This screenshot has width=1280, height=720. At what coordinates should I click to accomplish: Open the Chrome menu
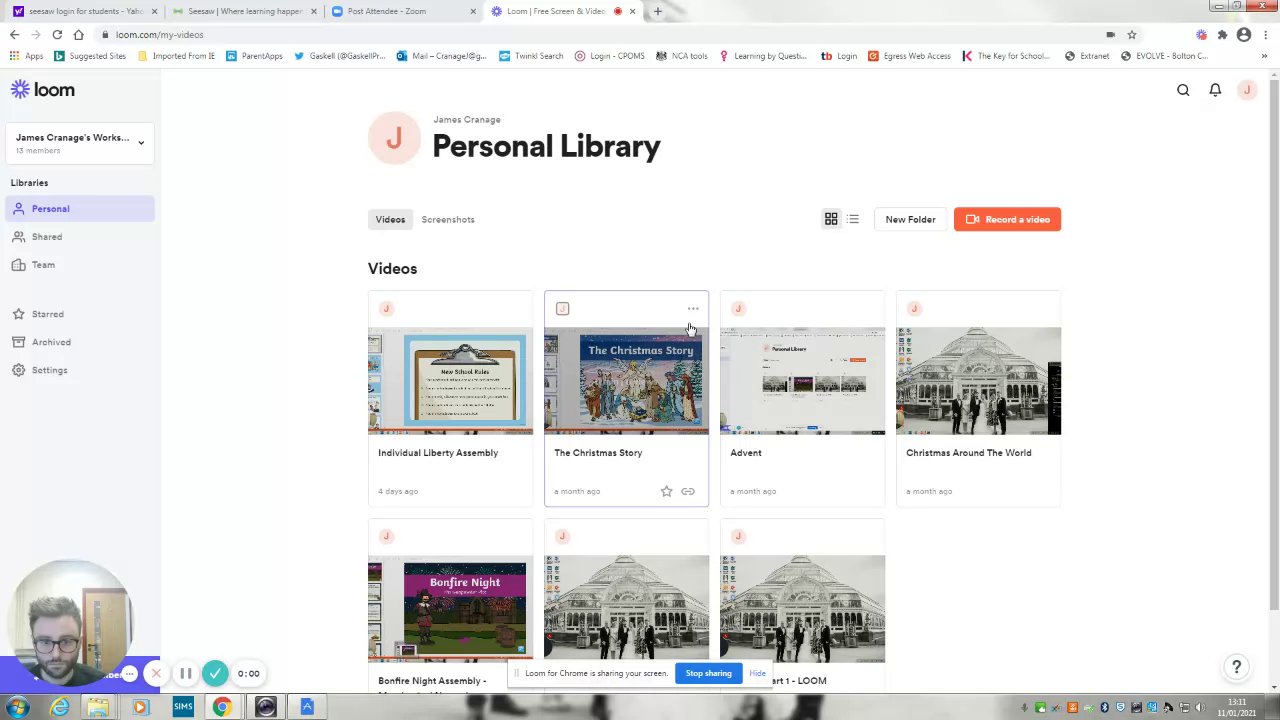click(1265, 34)
